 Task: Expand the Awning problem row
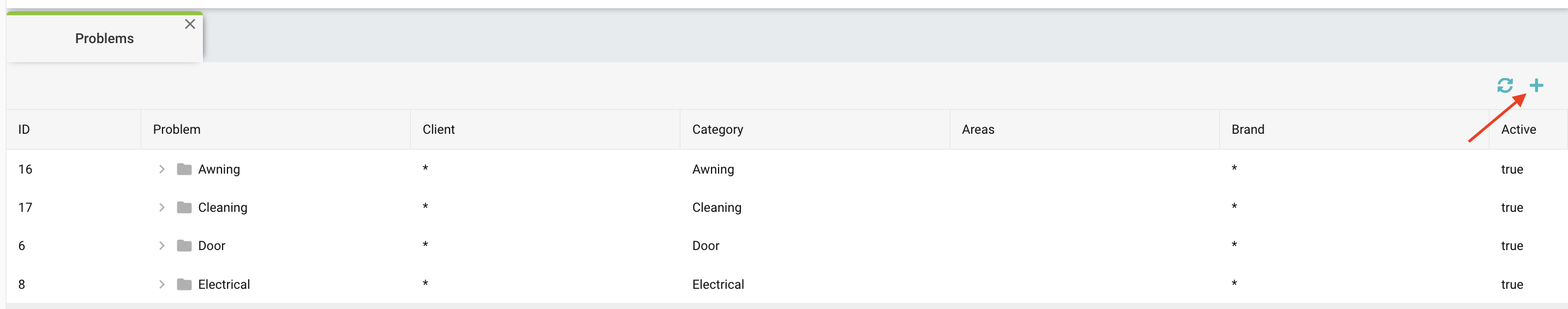161,169
